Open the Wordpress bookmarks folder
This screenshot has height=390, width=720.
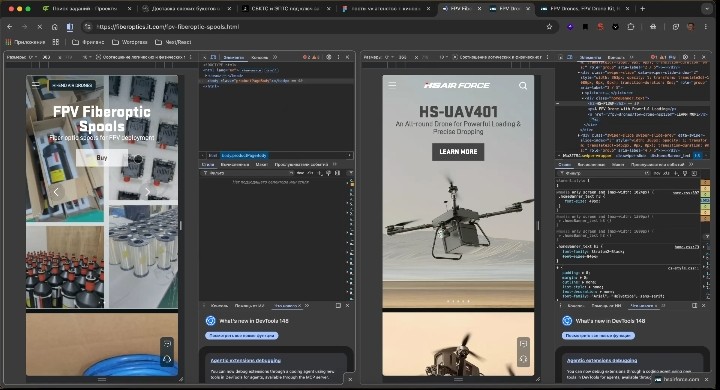[x=130, y=42]
